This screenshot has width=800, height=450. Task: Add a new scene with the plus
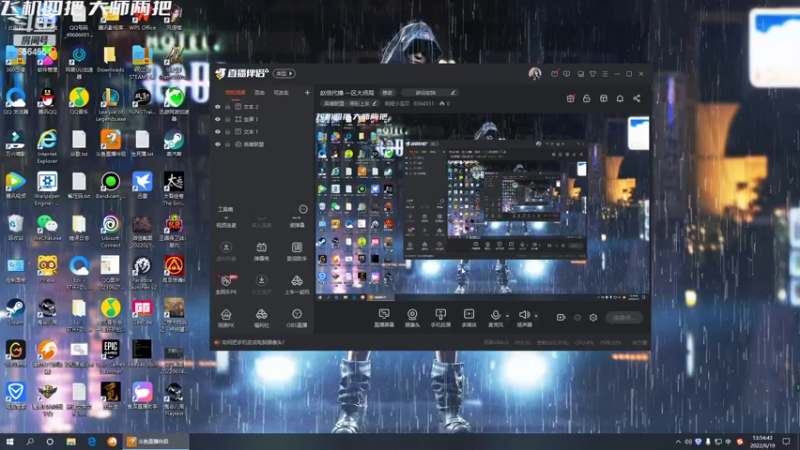coord(307,93)
